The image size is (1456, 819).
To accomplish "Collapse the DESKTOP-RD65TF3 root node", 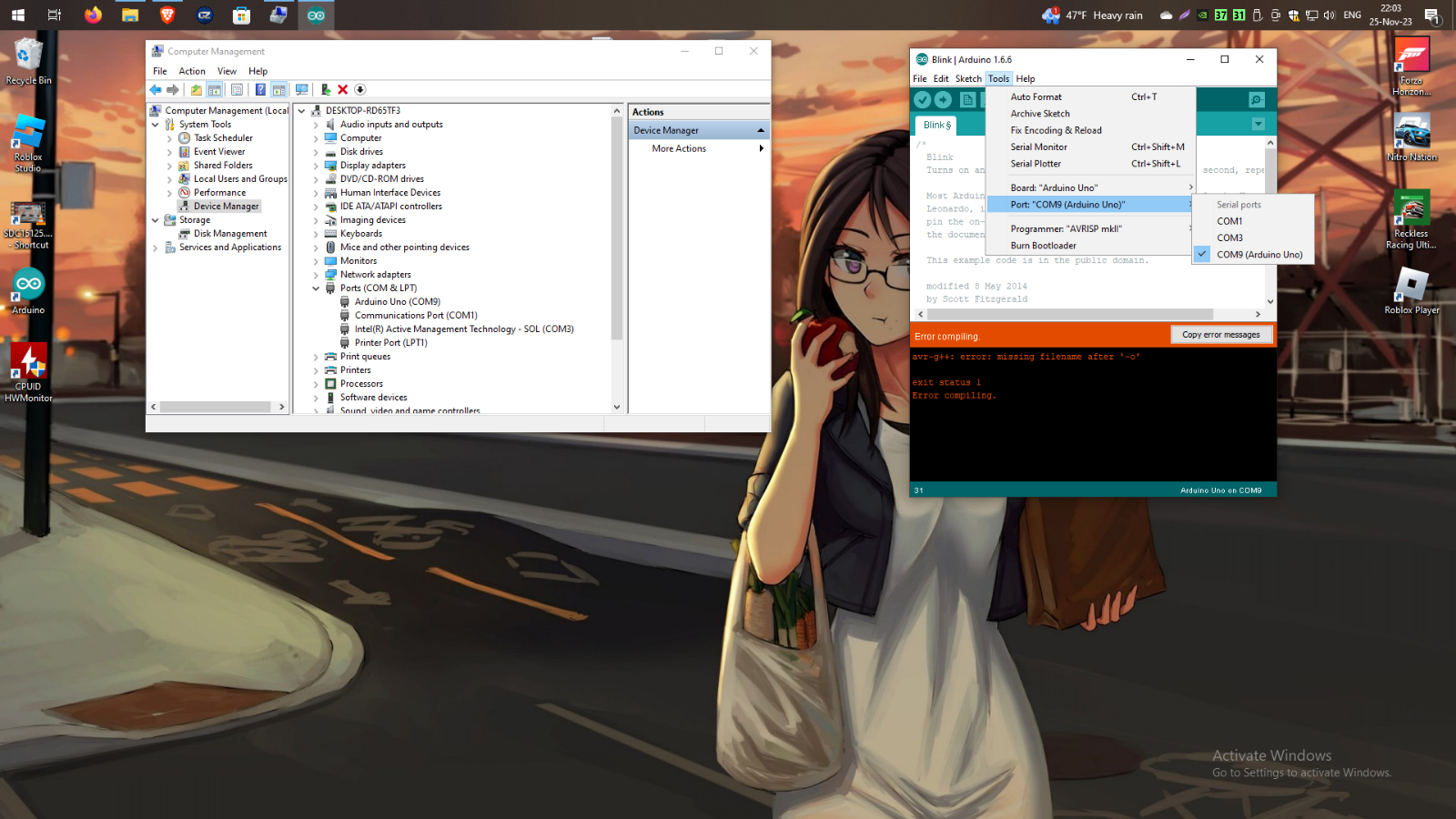I will click(x=301, y=111).
